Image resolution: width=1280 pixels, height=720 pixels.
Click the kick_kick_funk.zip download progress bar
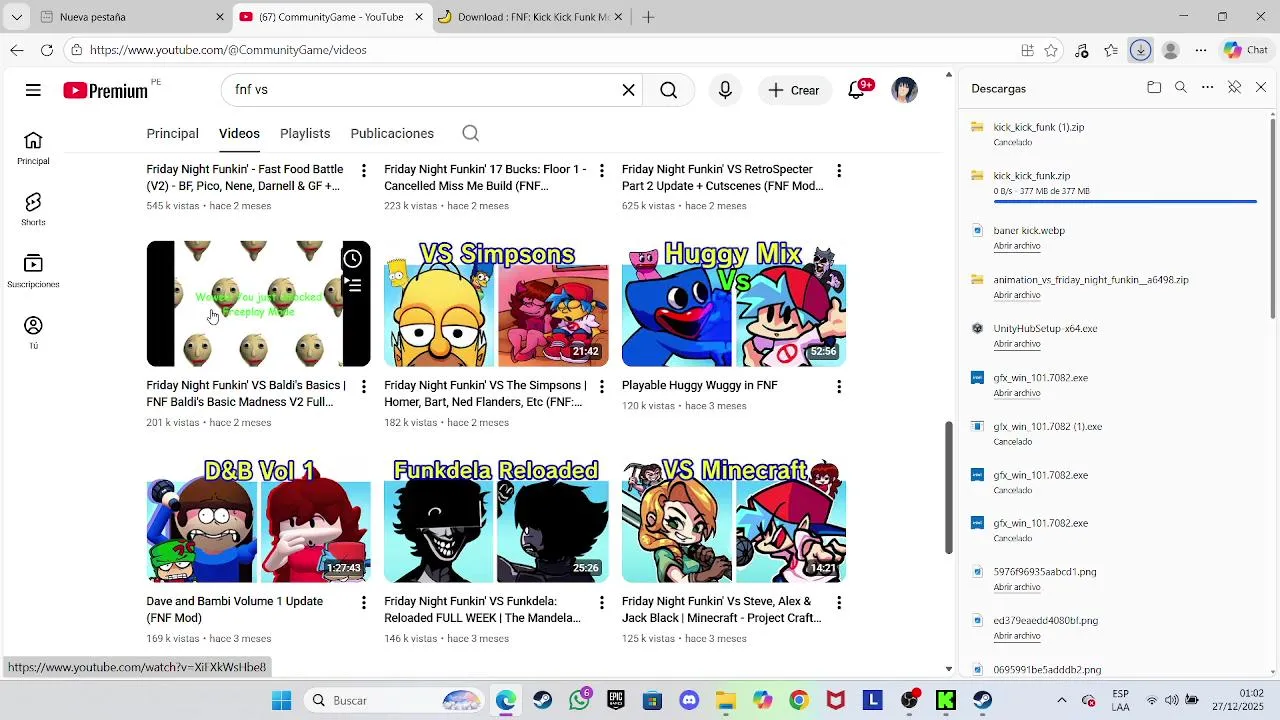(x=1125, y=202)
